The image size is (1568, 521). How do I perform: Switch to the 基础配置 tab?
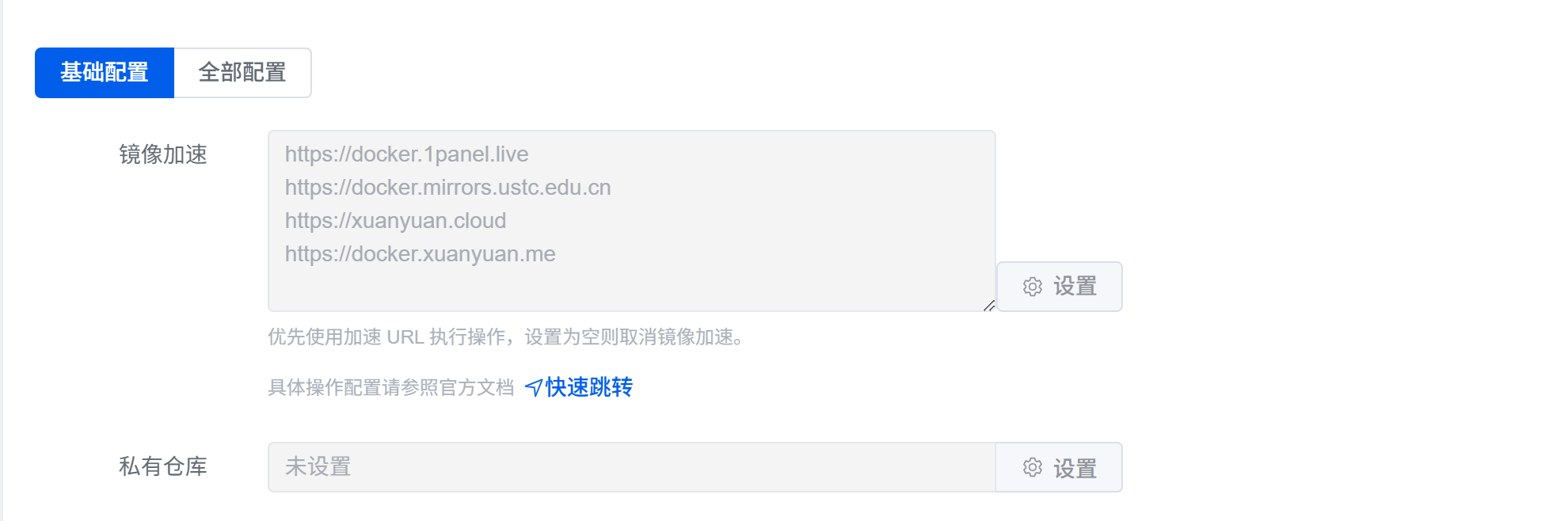pyautogui.click(x=105, y=73)
